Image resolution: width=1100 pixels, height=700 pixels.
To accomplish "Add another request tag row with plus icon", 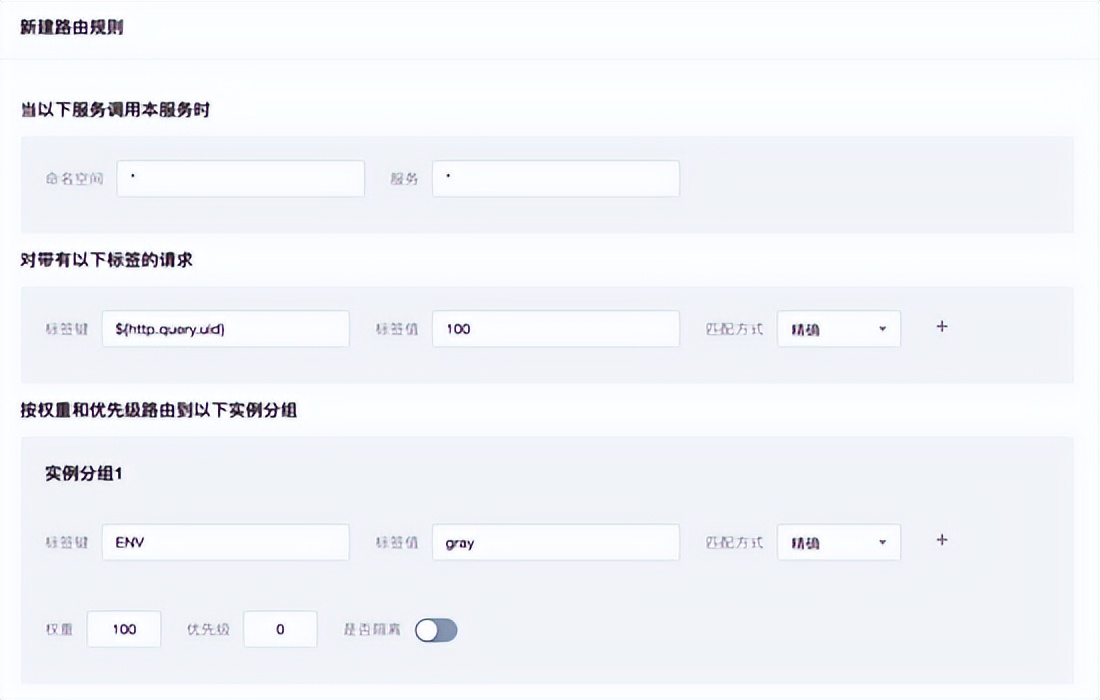I will tap(941, 327).
